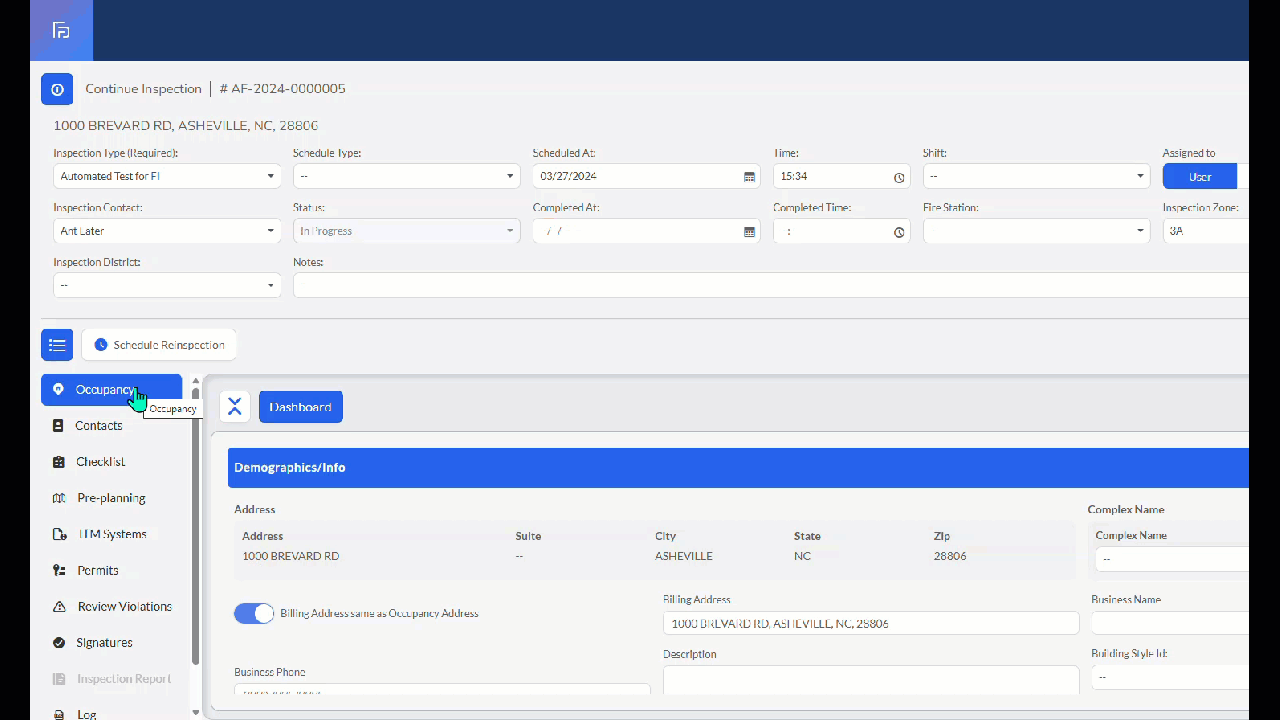This screenshot has height=720, width=1280.
Task: Click the Inspection Report icon
Action: point(58,679)
